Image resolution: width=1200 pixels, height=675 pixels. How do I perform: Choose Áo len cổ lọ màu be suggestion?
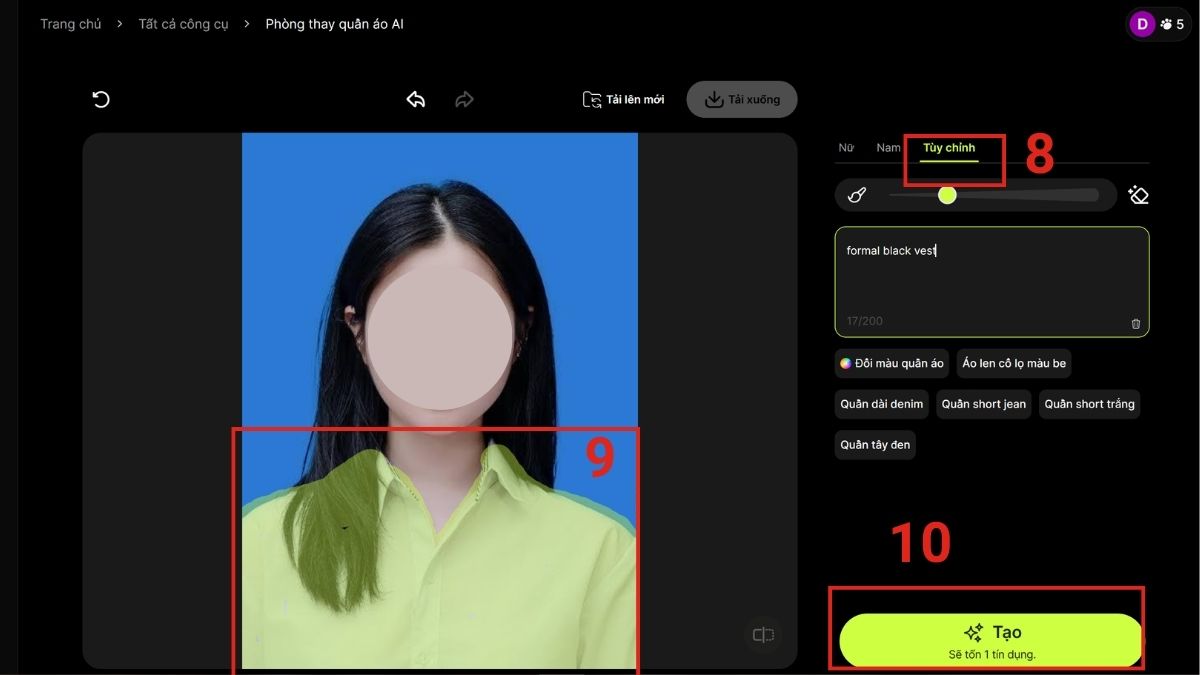point(1014,364)
